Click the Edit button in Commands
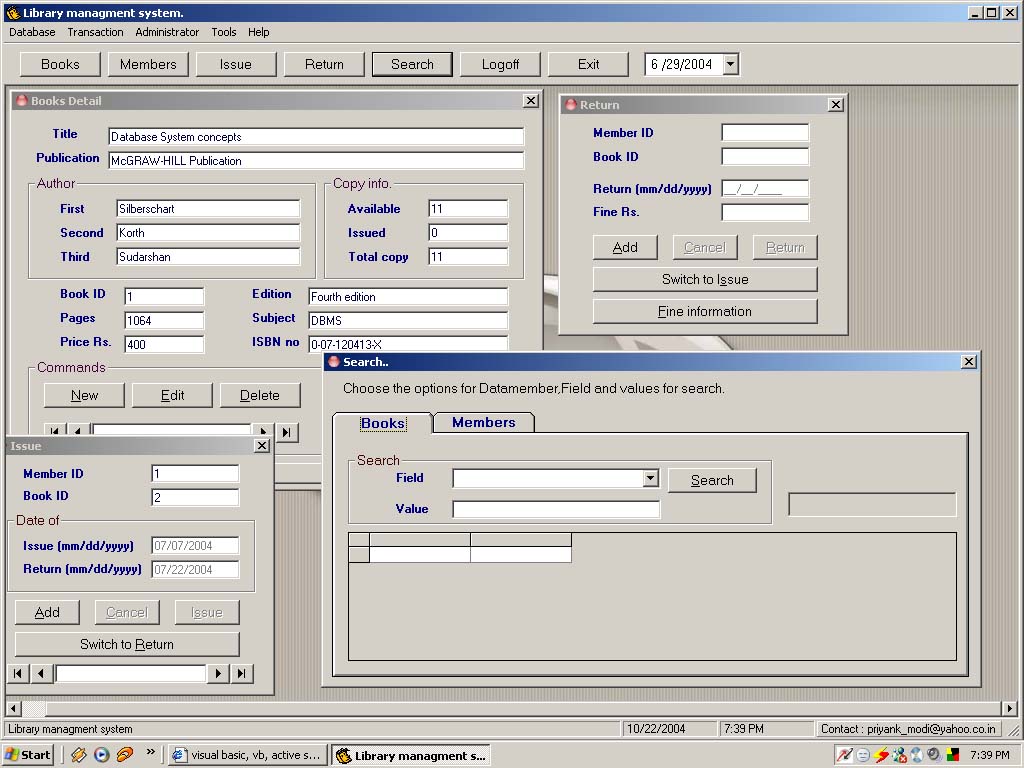The image size is (1024, 768). pos(172,395)
